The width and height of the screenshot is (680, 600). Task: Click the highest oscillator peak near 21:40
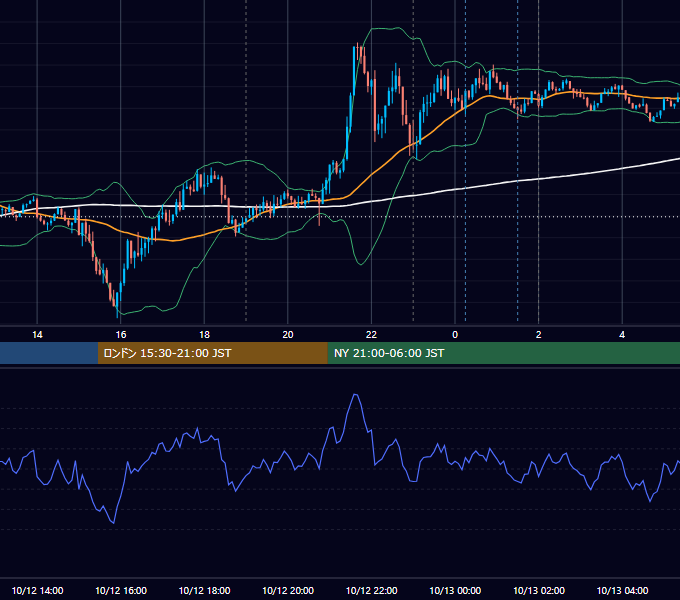[356, 395]
